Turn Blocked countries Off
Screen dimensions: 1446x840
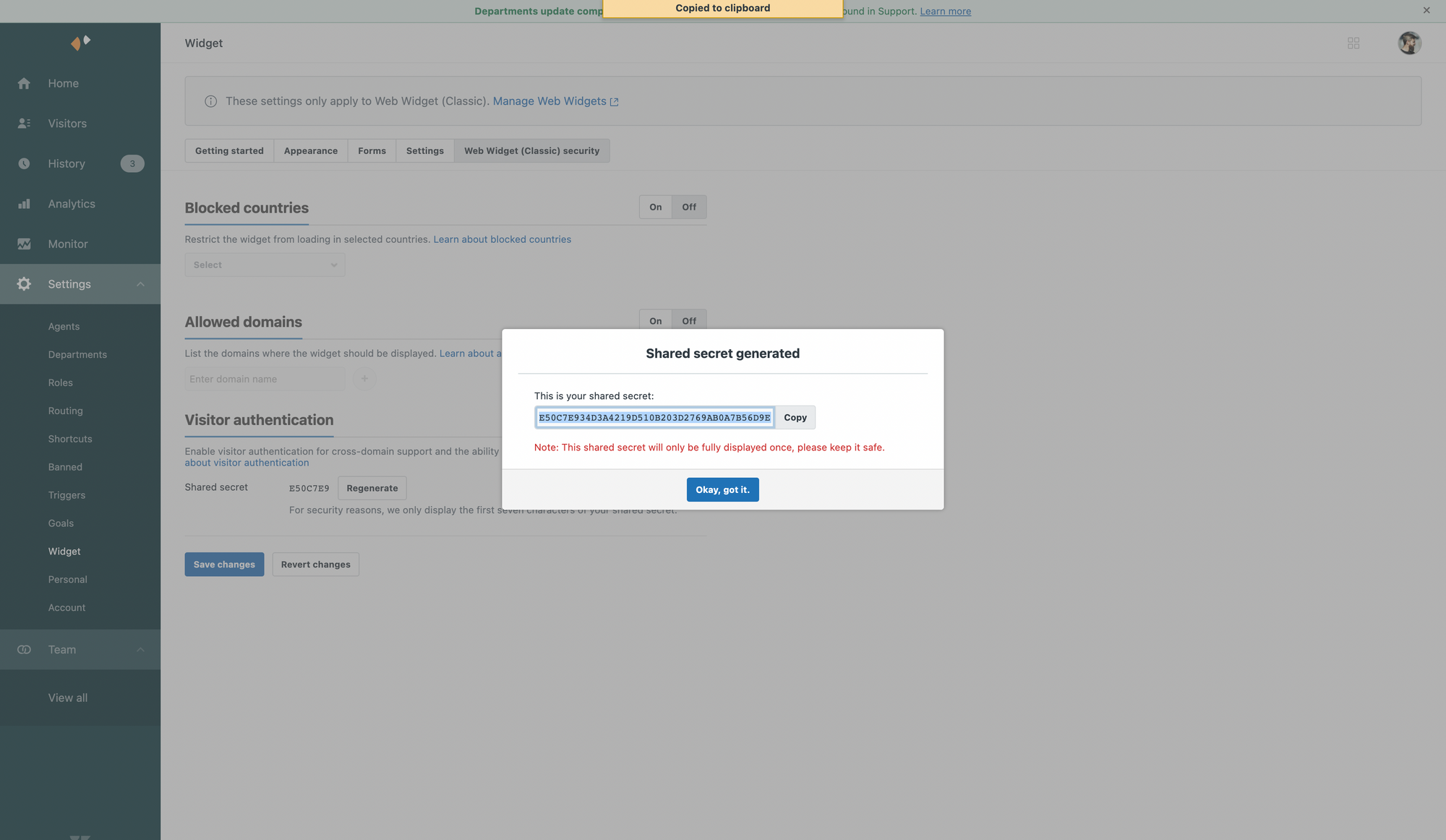coord(689,207)
